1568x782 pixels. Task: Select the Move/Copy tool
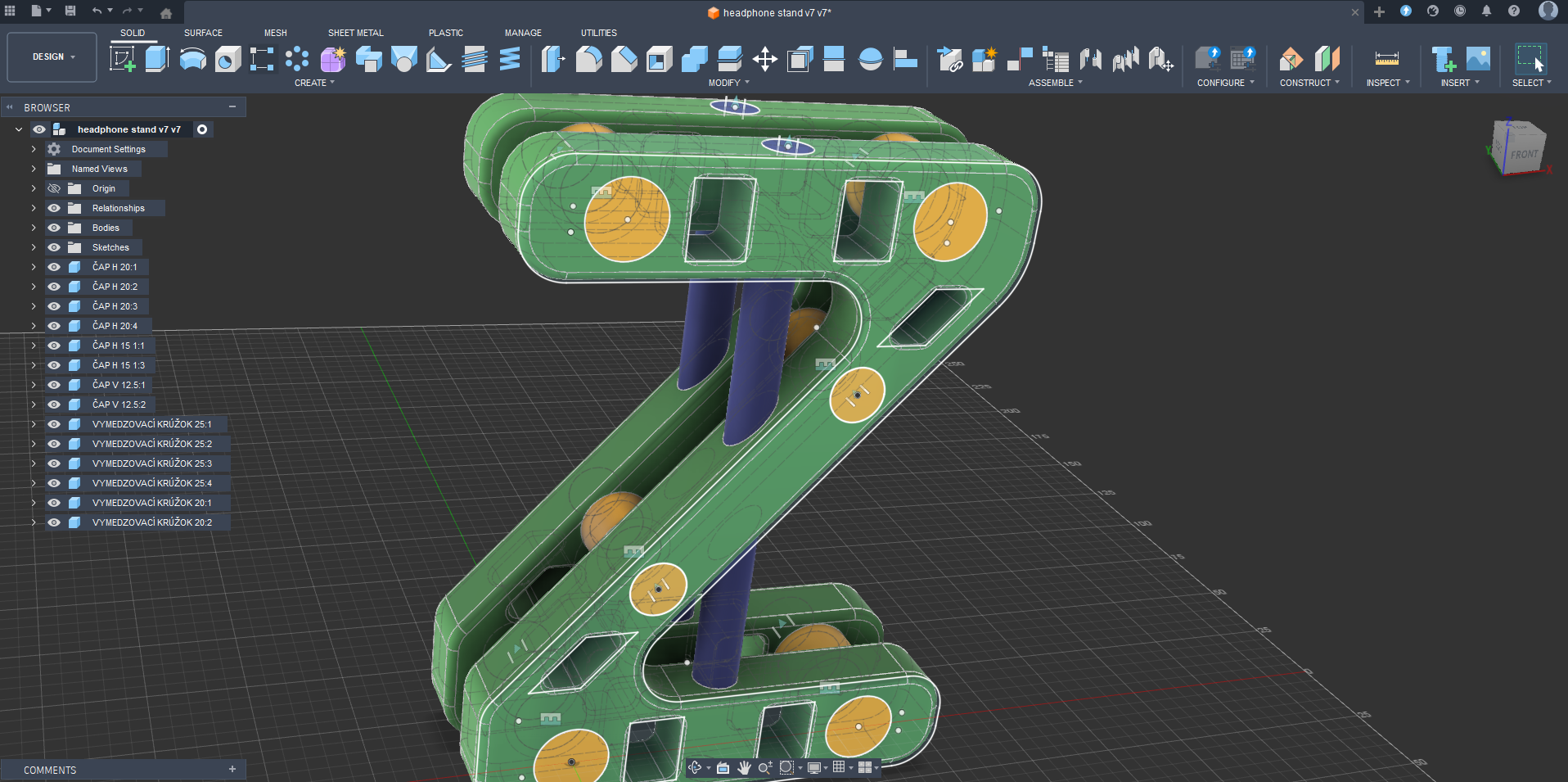click(764, 59)
